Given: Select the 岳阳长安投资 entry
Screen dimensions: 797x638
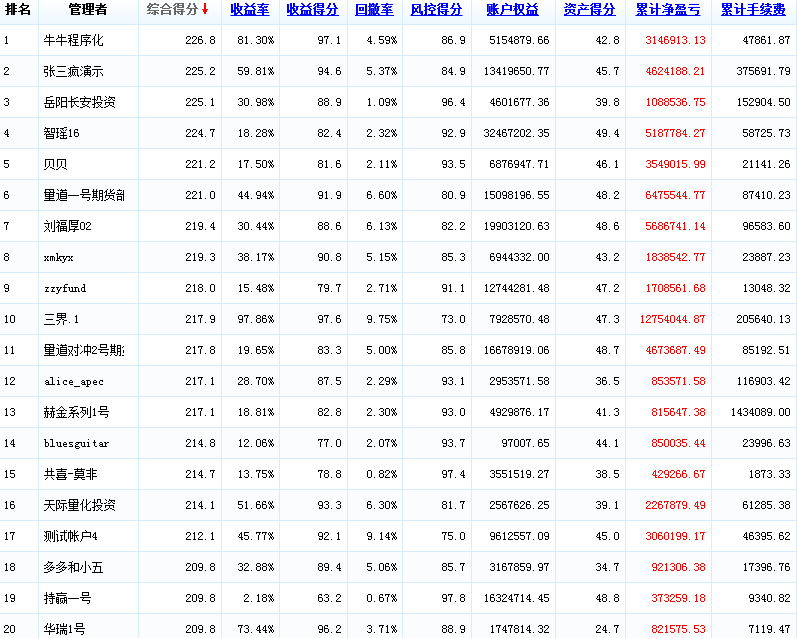Looking at the screenshot, I should click(80, 103).
